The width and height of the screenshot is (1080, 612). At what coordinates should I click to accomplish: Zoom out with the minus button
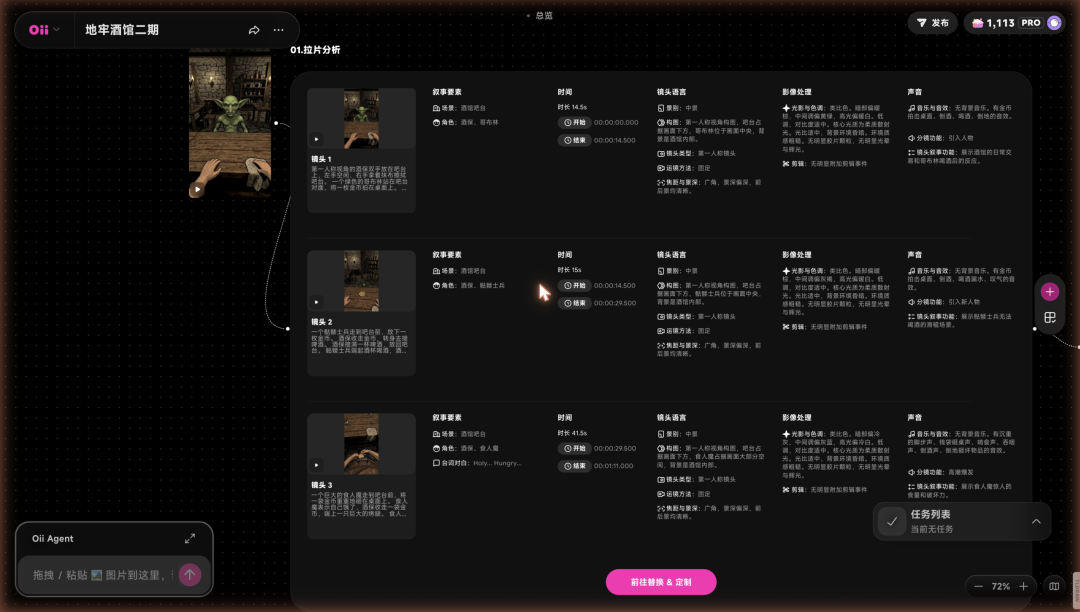pyautogui.click(x=978, y=587)
